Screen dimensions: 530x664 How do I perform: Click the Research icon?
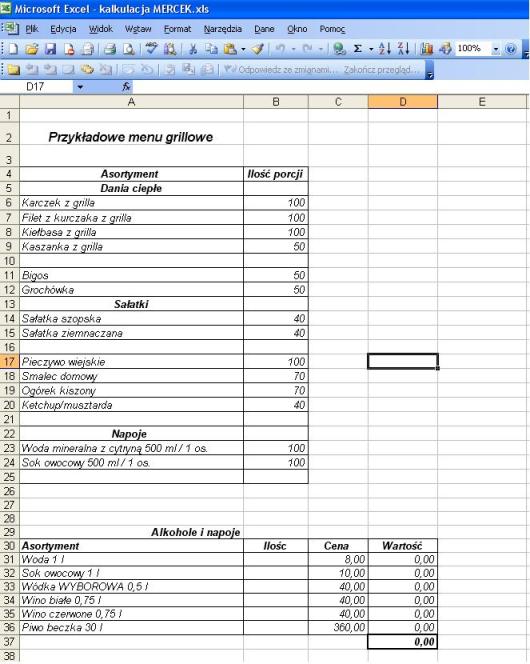pos(170,49)
